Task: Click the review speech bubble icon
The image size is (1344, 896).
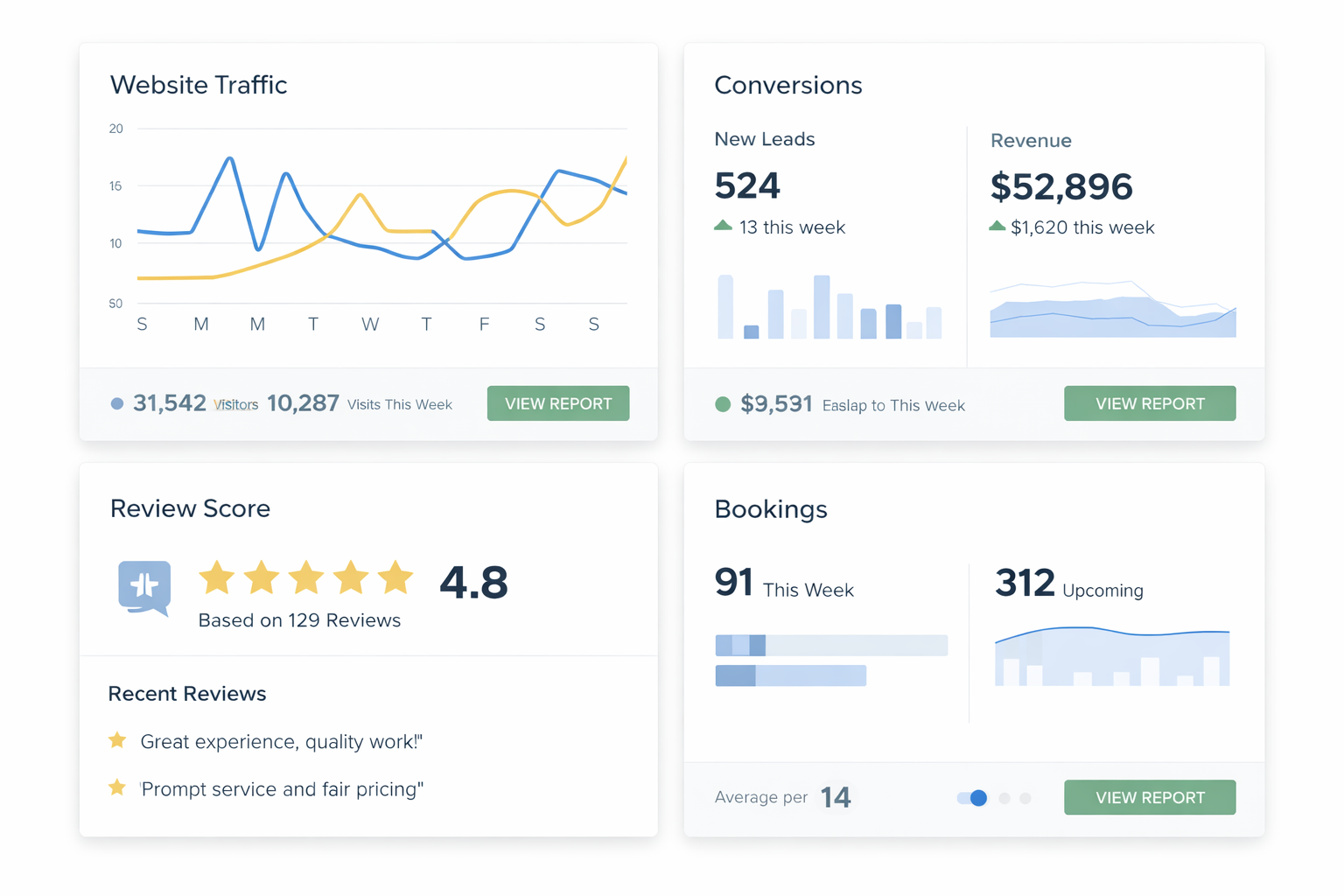Action: pos(144,587)
